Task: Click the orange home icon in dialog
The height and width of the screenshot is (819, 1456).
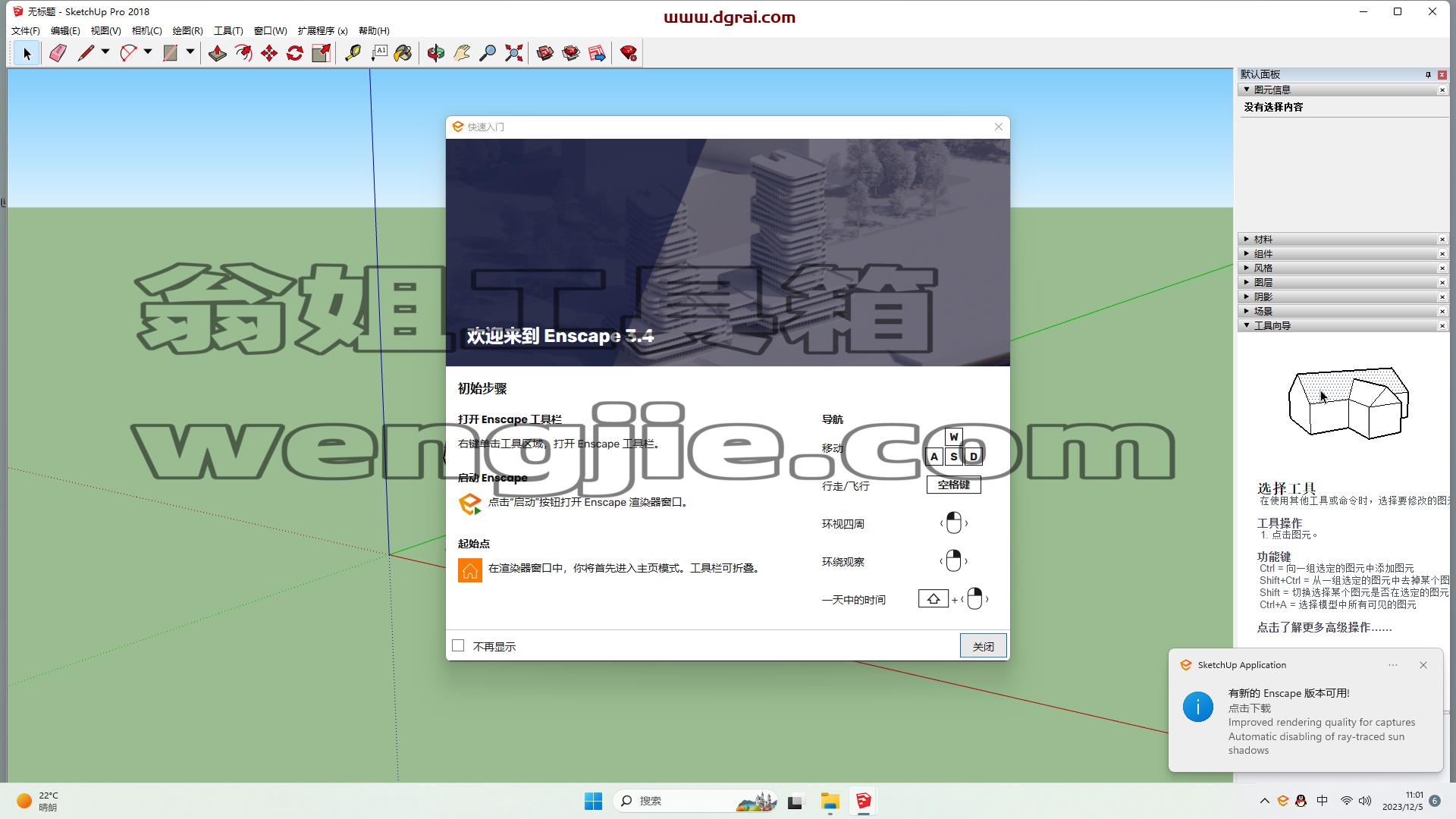Action: coord(469,570)
